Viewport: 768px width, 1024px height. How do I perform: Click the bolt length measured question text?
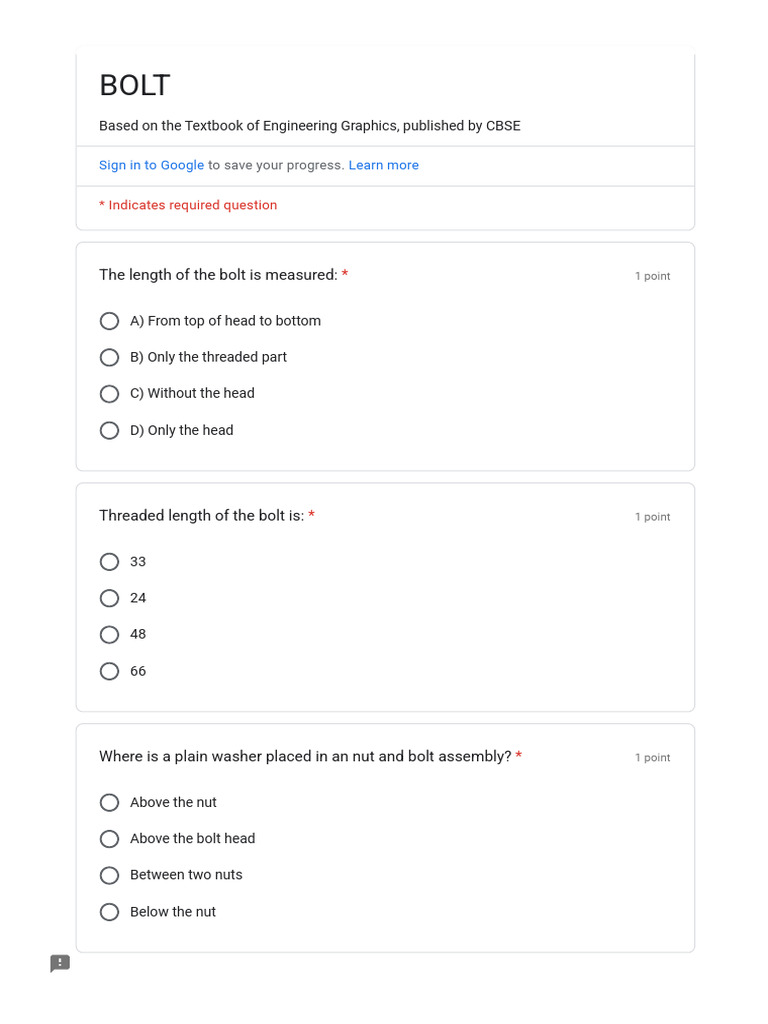coord(218,275)
